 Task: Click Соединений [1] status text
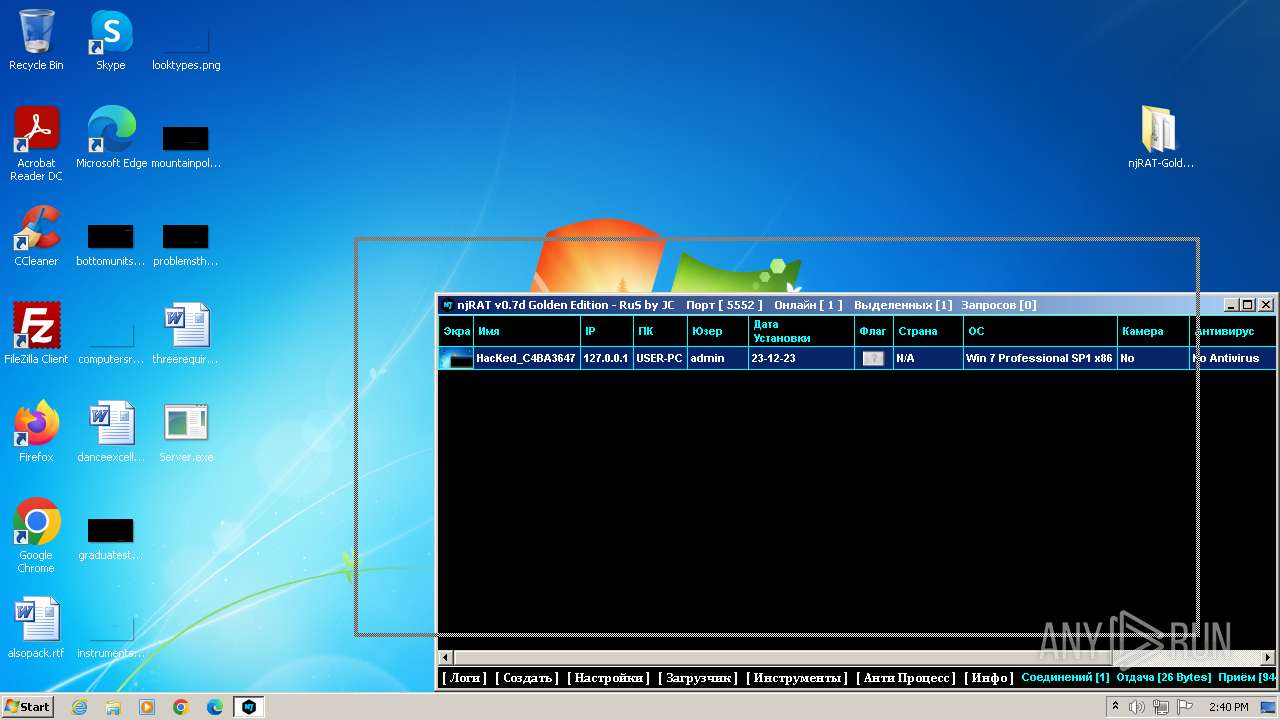click(1065, 678)
